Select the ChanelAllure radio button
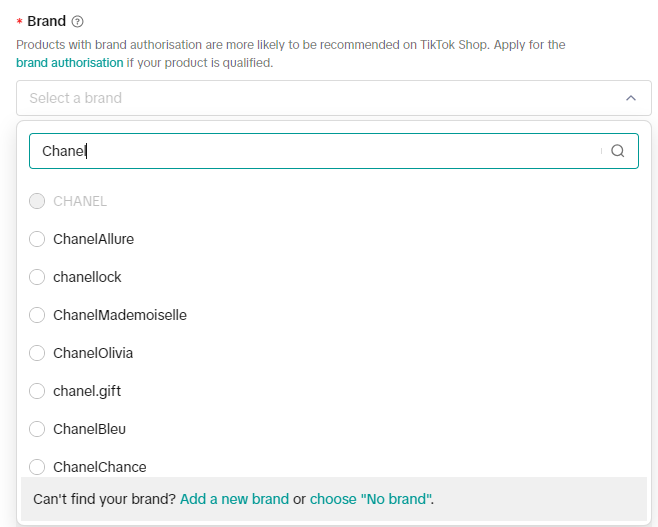Viewport: 658px width, 527px height. 37,239
